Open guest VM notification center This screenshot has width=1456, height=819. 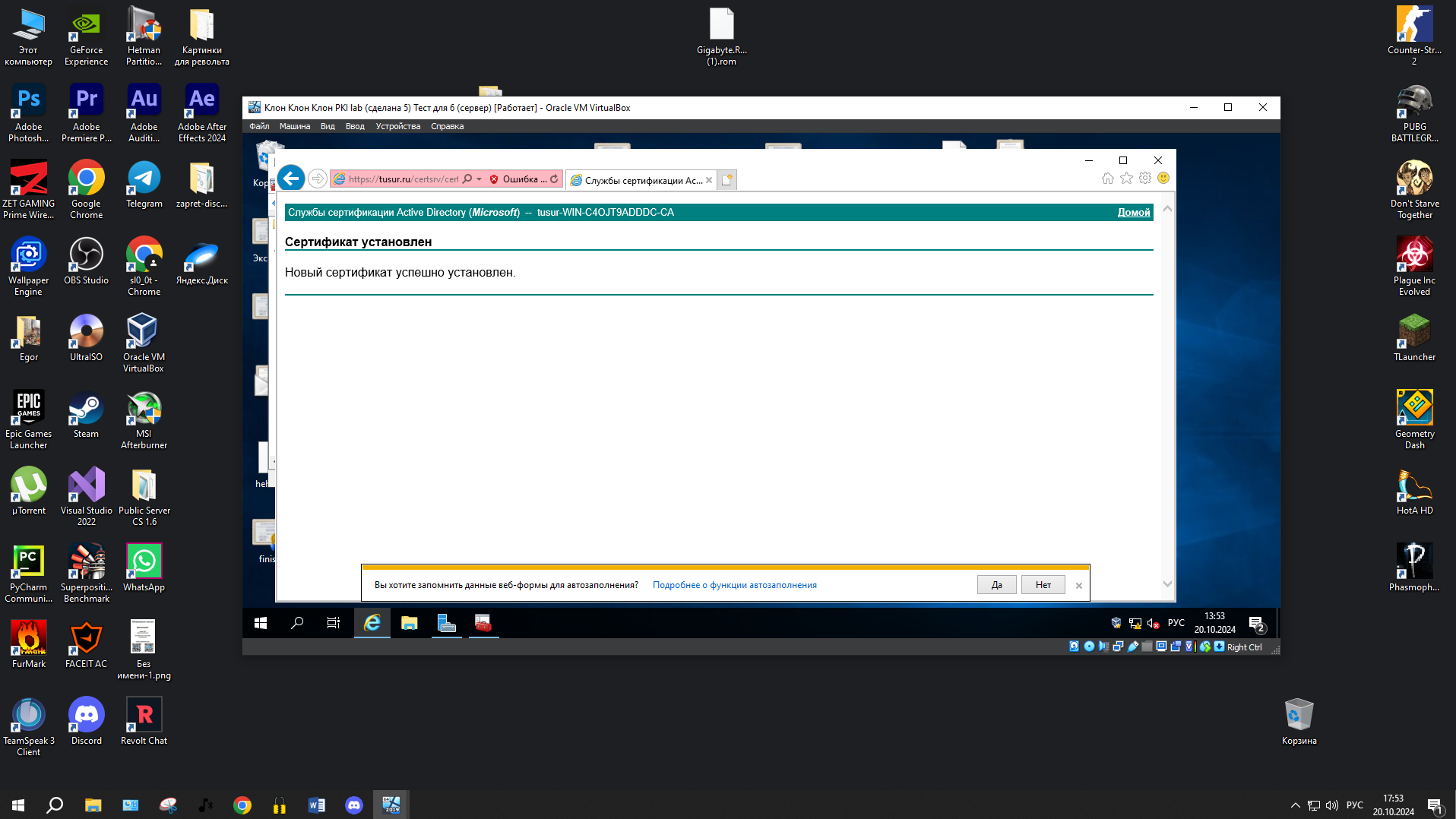[x=1256, y=624]
